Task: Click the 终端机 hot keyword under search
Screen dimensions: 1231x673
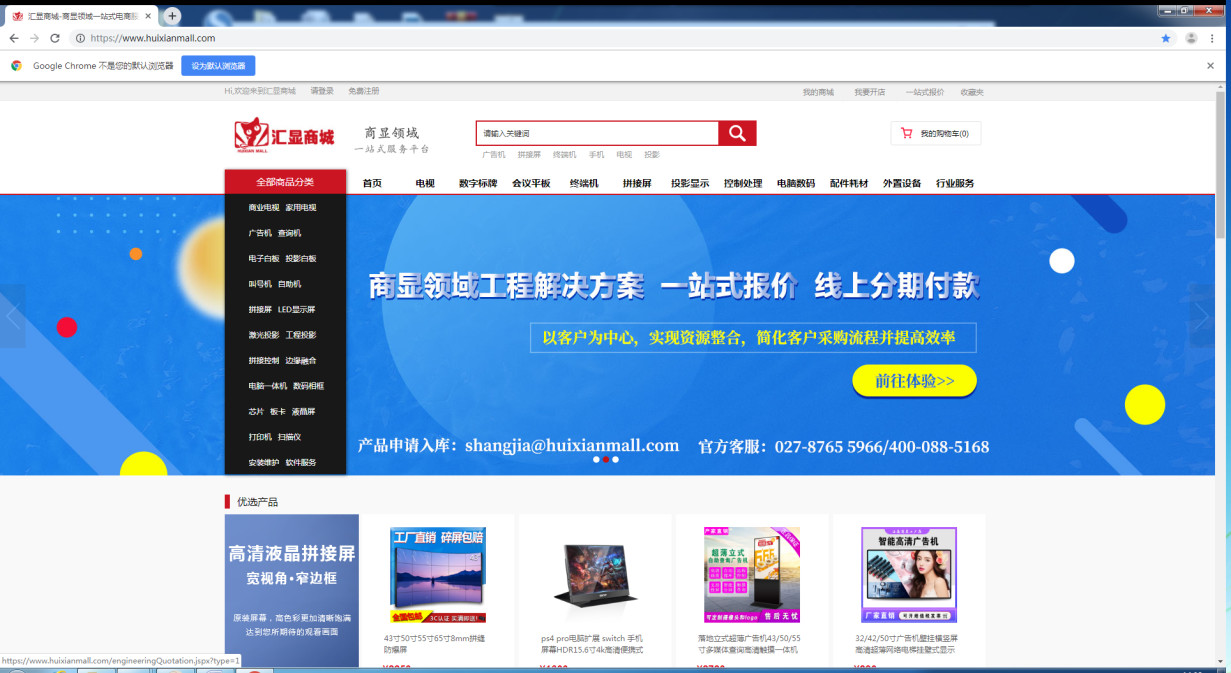Action: click(x=565, y=155)
